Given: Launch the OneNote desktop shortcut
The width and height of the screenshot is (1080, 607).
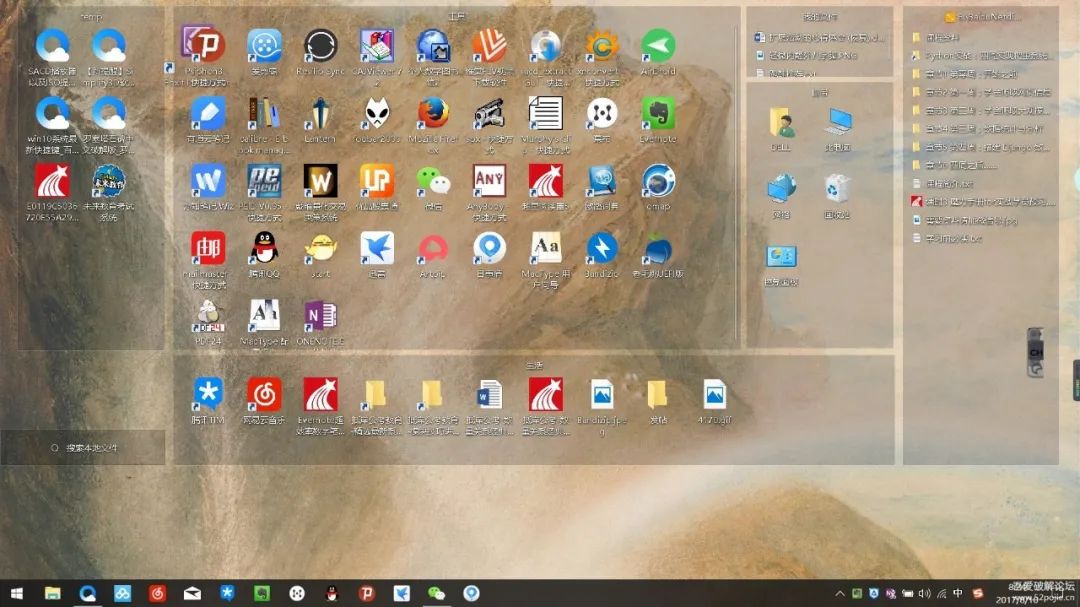Looking at the screenshot, I should 320,316.
